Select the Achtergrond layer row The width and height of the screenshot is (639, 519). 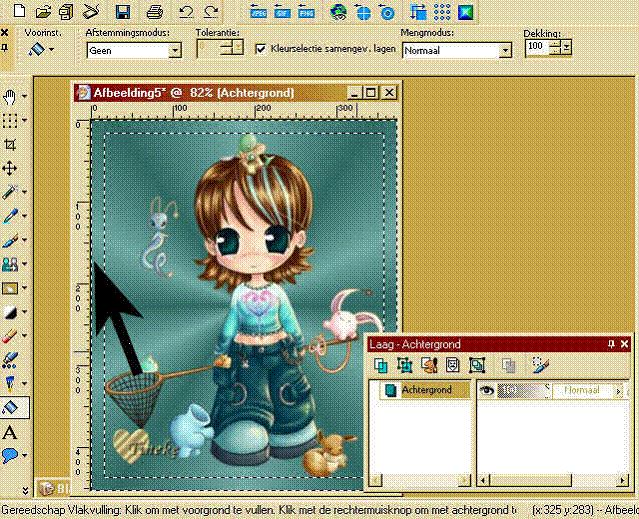pyautogui.click(x=426, y=390)
